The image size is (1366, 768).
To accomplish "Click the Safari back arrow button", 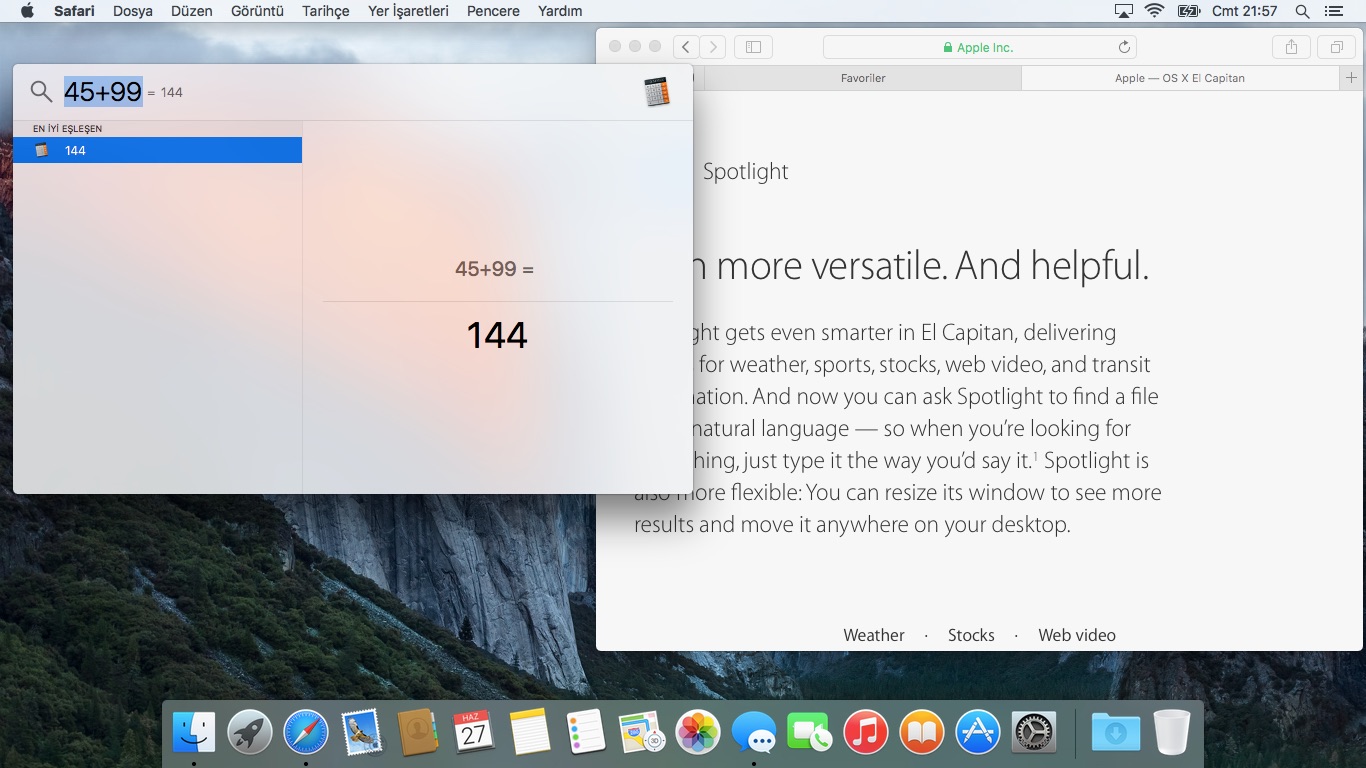I will pyautogui.click(x=686, y=47).
